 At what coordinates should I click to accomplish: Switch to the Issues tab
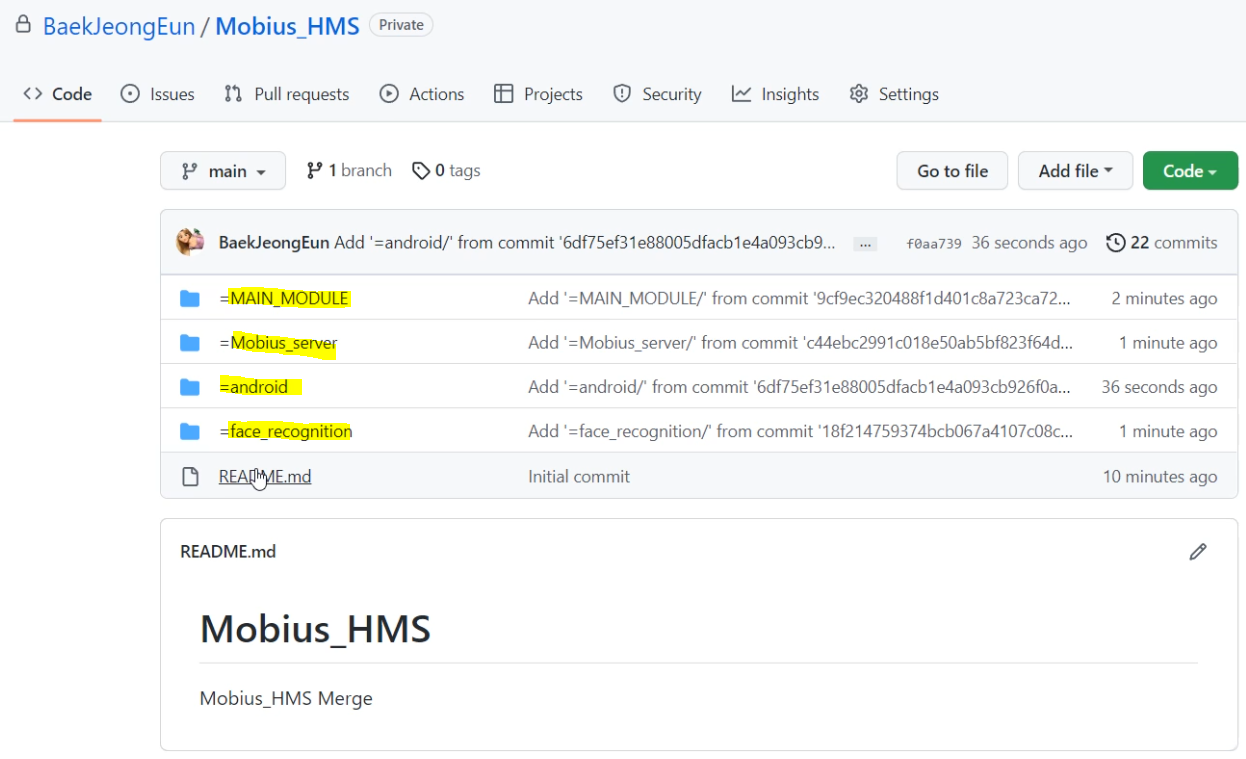(157, 94)
